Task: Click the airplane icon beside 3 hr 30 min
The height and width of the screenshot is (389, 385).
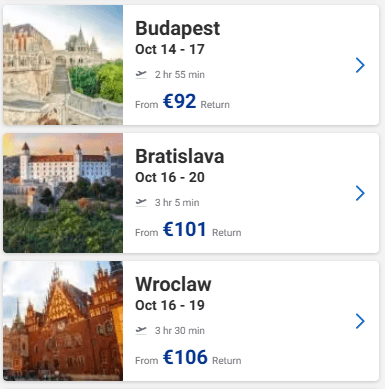Action: [x=141, y=330]
